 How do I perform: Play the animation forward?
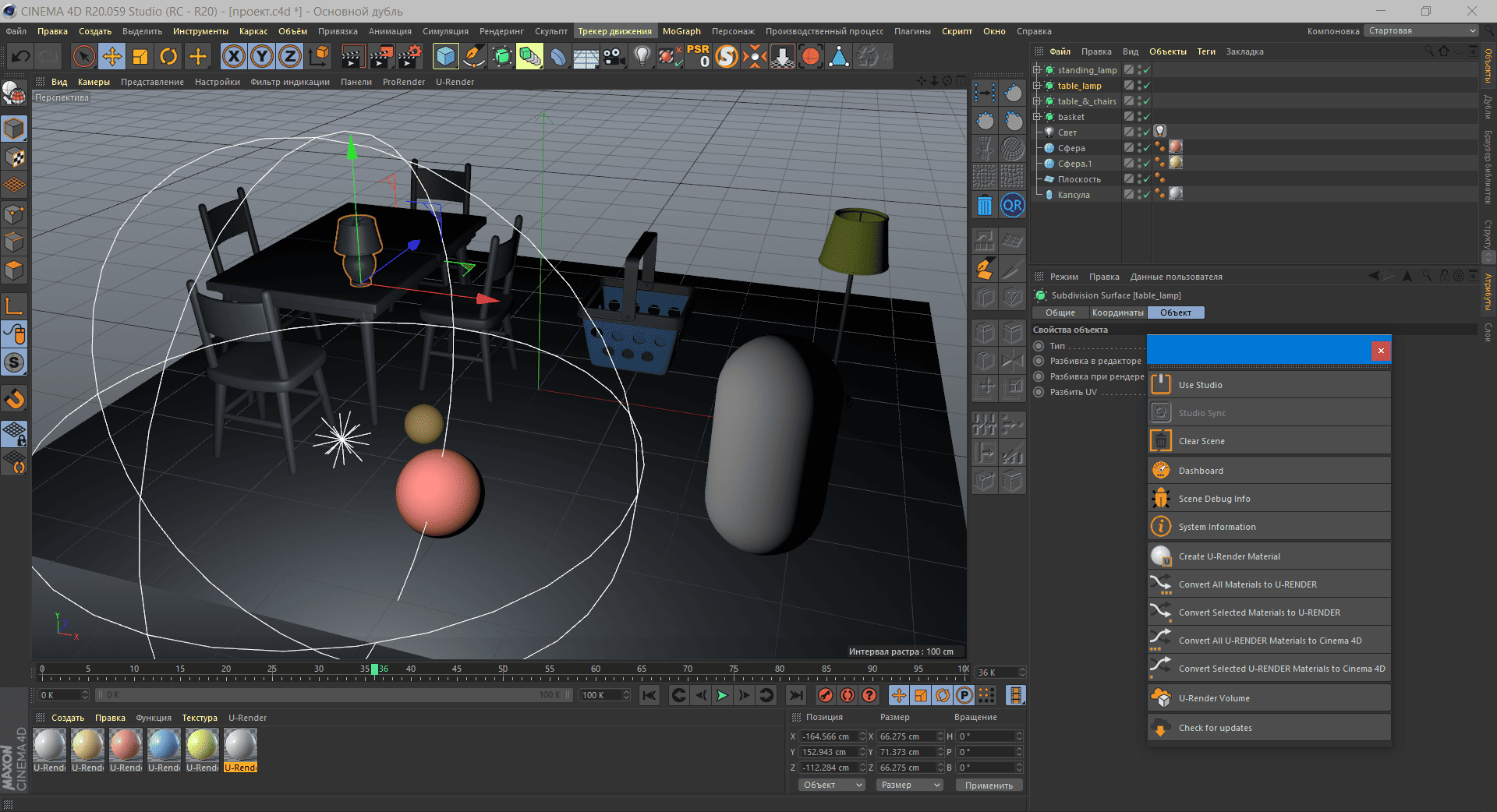pos(722,695)
